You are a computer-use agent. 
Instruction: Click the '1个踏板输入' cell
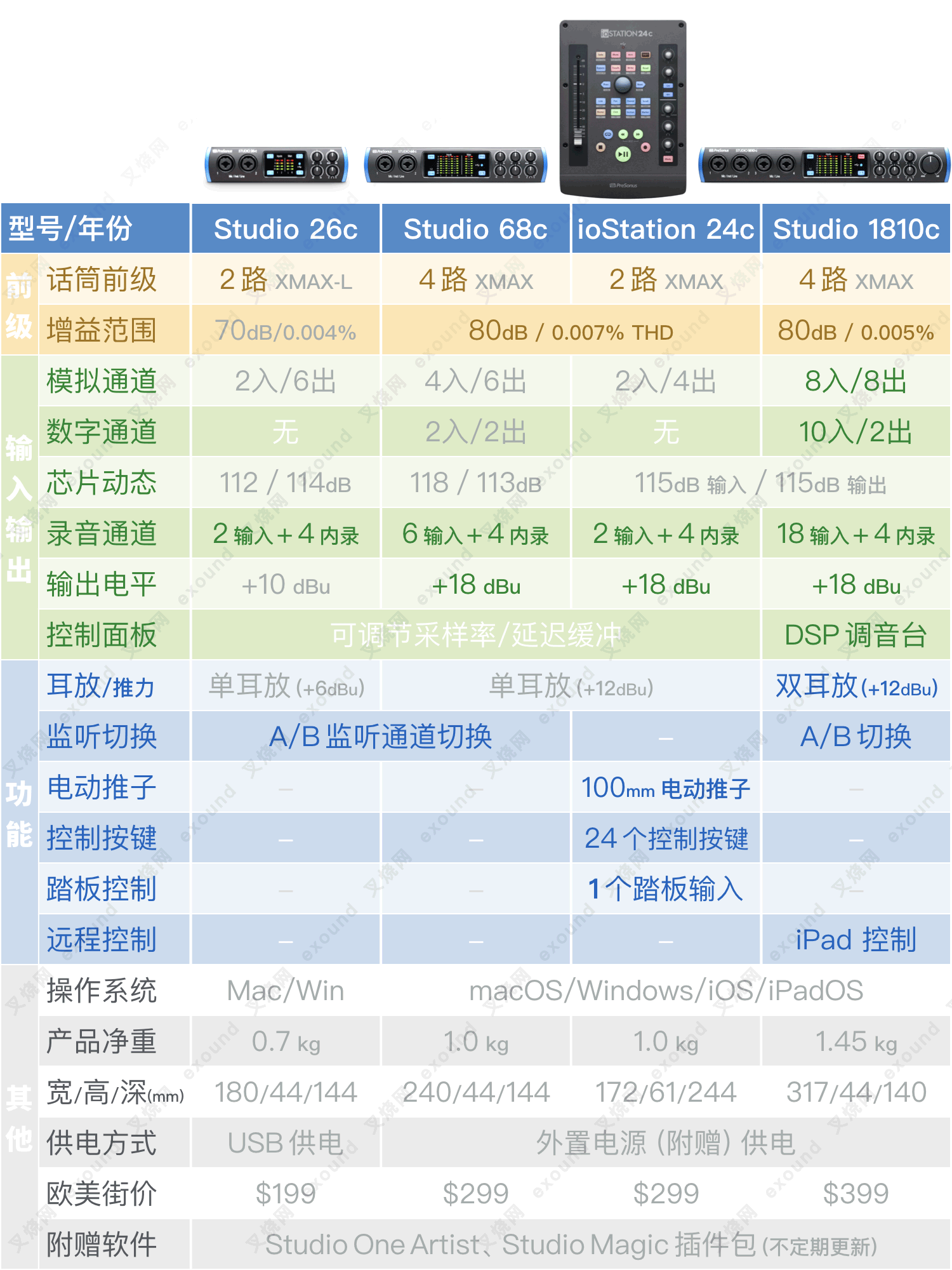(666, 889)
